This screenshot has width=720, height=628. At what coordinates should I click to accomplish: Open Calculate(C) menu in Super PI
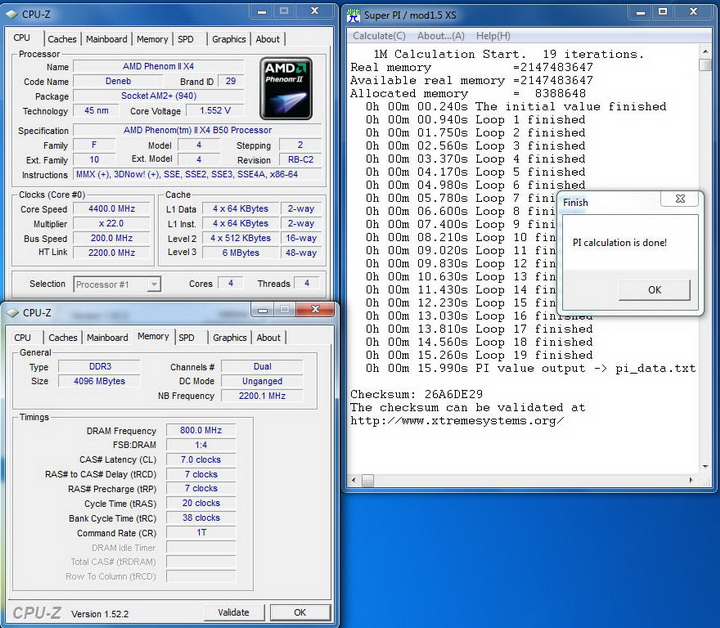379,36
